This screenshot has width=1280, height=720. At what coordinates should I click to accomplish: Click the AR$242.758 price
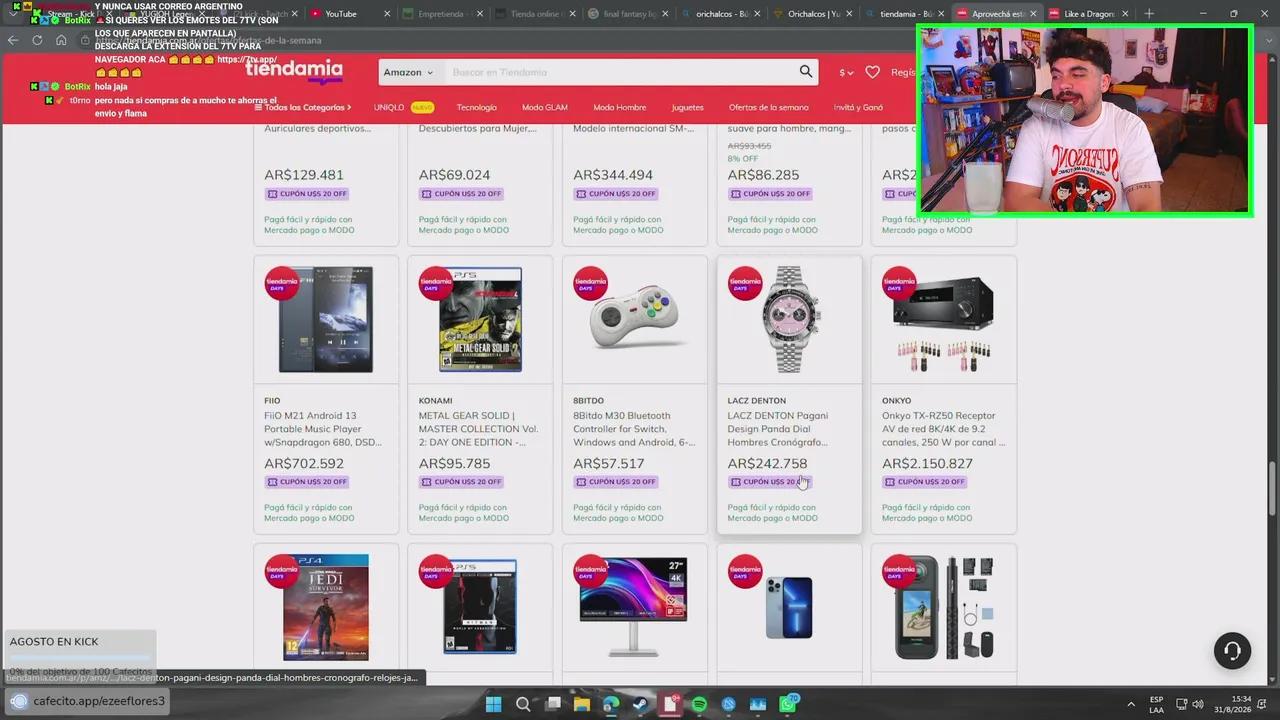point(767,463)
